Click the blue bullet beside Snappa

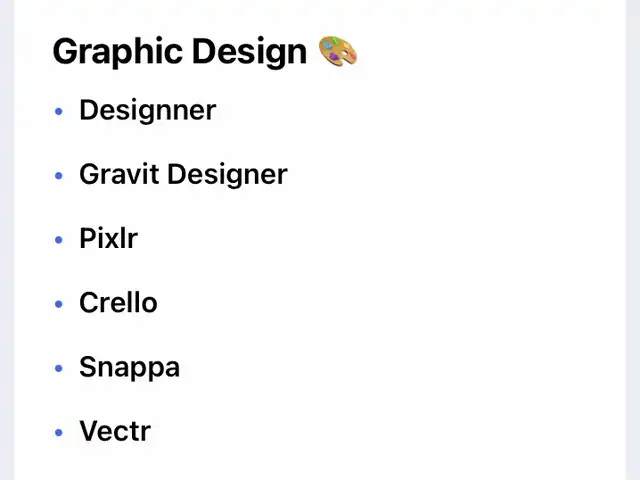[x=59, y=368]
